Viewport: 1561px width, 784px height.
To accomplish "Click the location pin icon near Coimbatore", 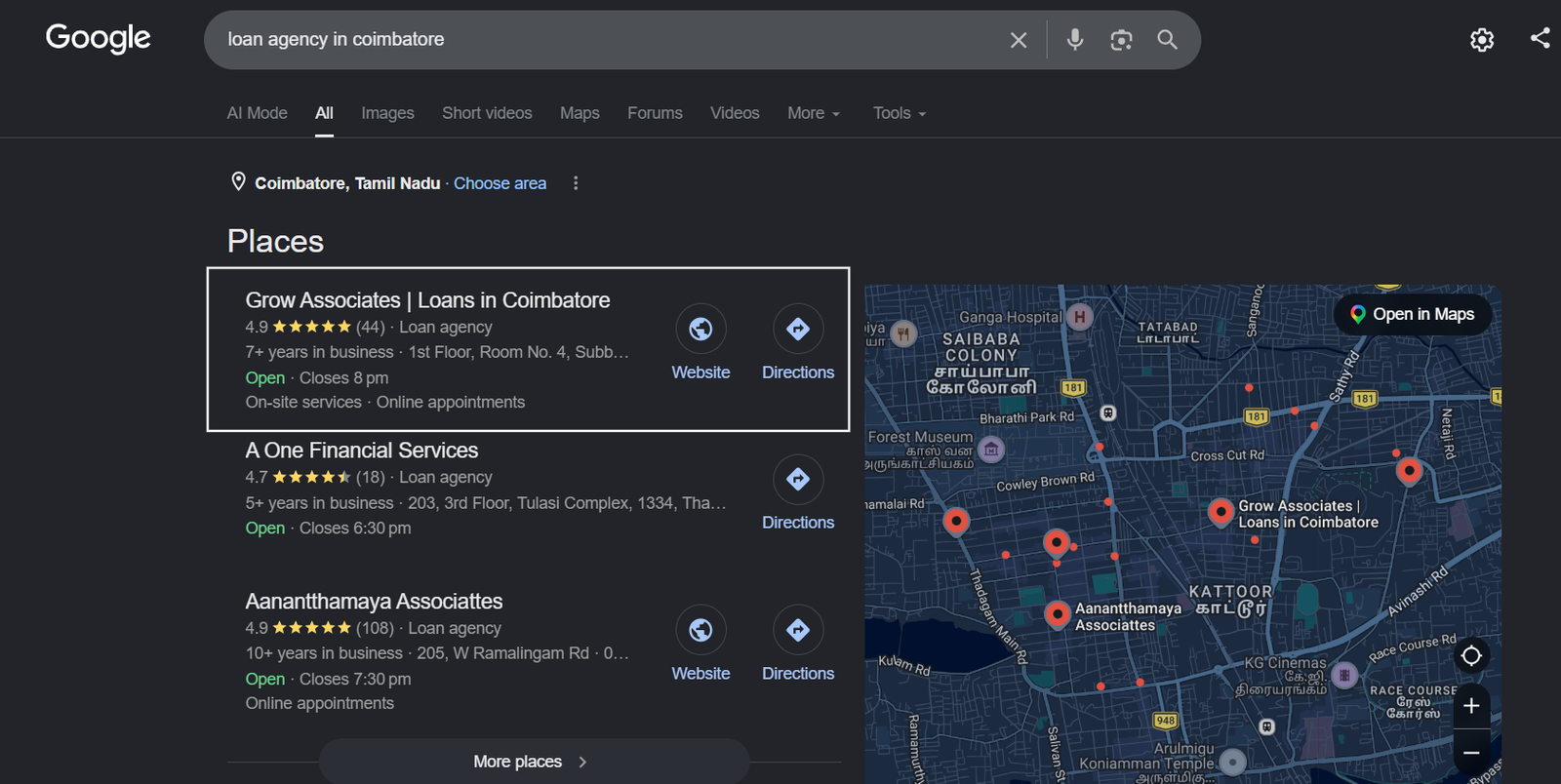I will tap(238, 181).
